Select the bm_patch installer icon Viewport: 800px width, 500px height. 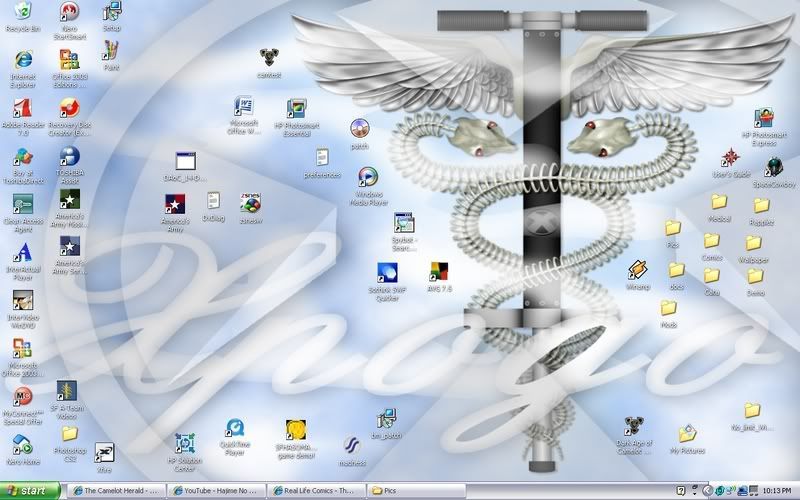(387, 419)
